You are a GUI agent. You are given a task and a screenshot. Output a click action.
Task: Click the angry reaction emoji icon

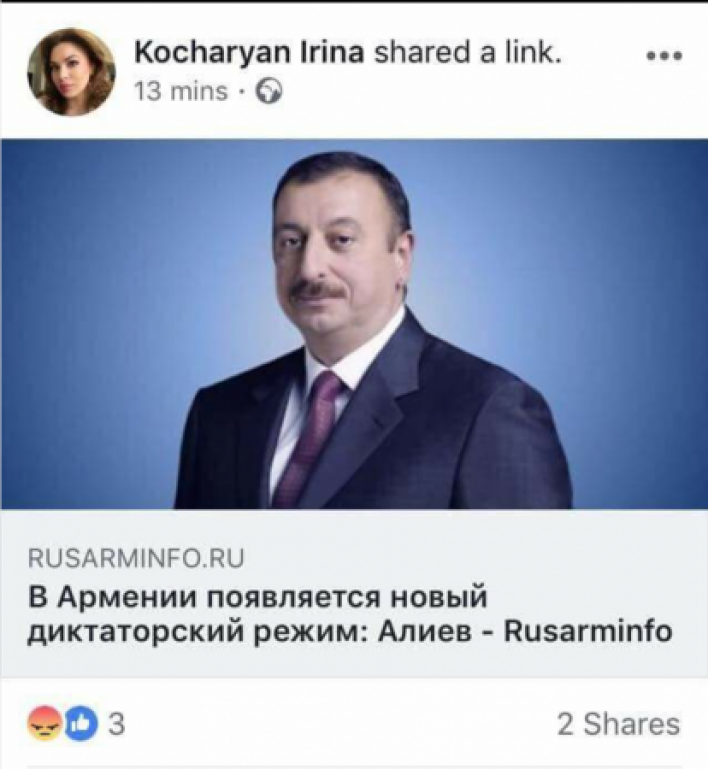[45, 723]
